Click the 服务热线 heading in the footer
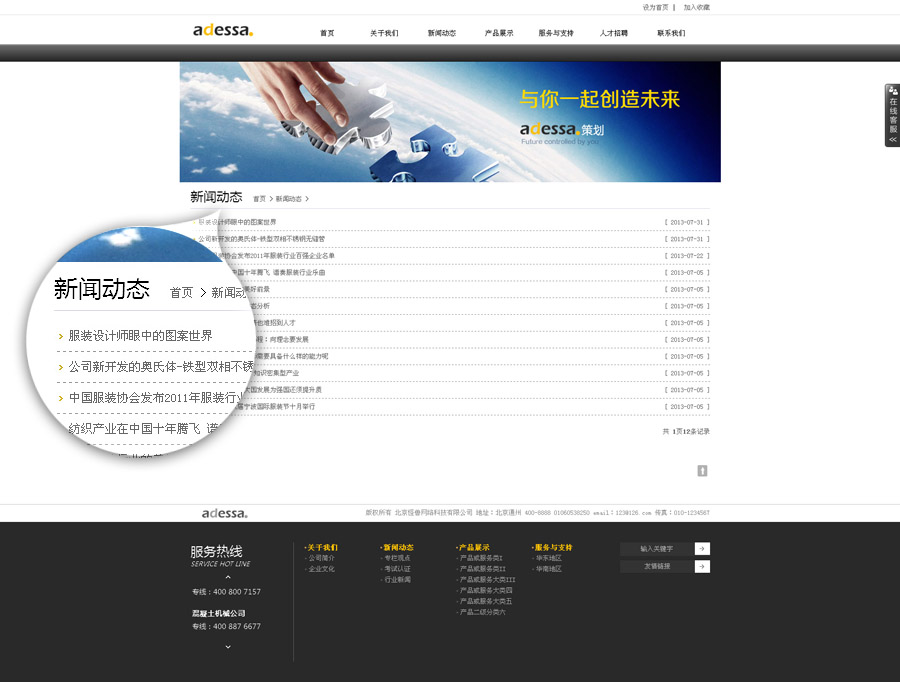 click(216, 552)
